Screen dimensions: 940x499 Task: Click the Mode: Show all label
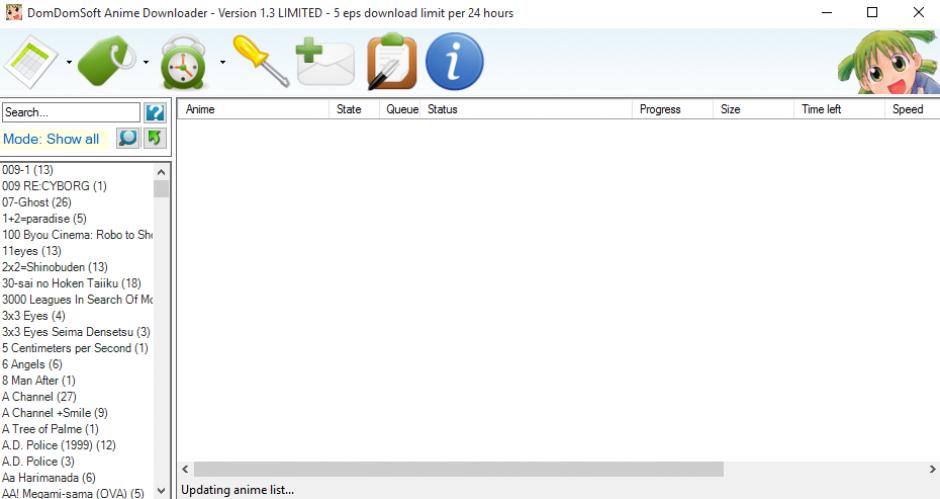click(51, 139)
